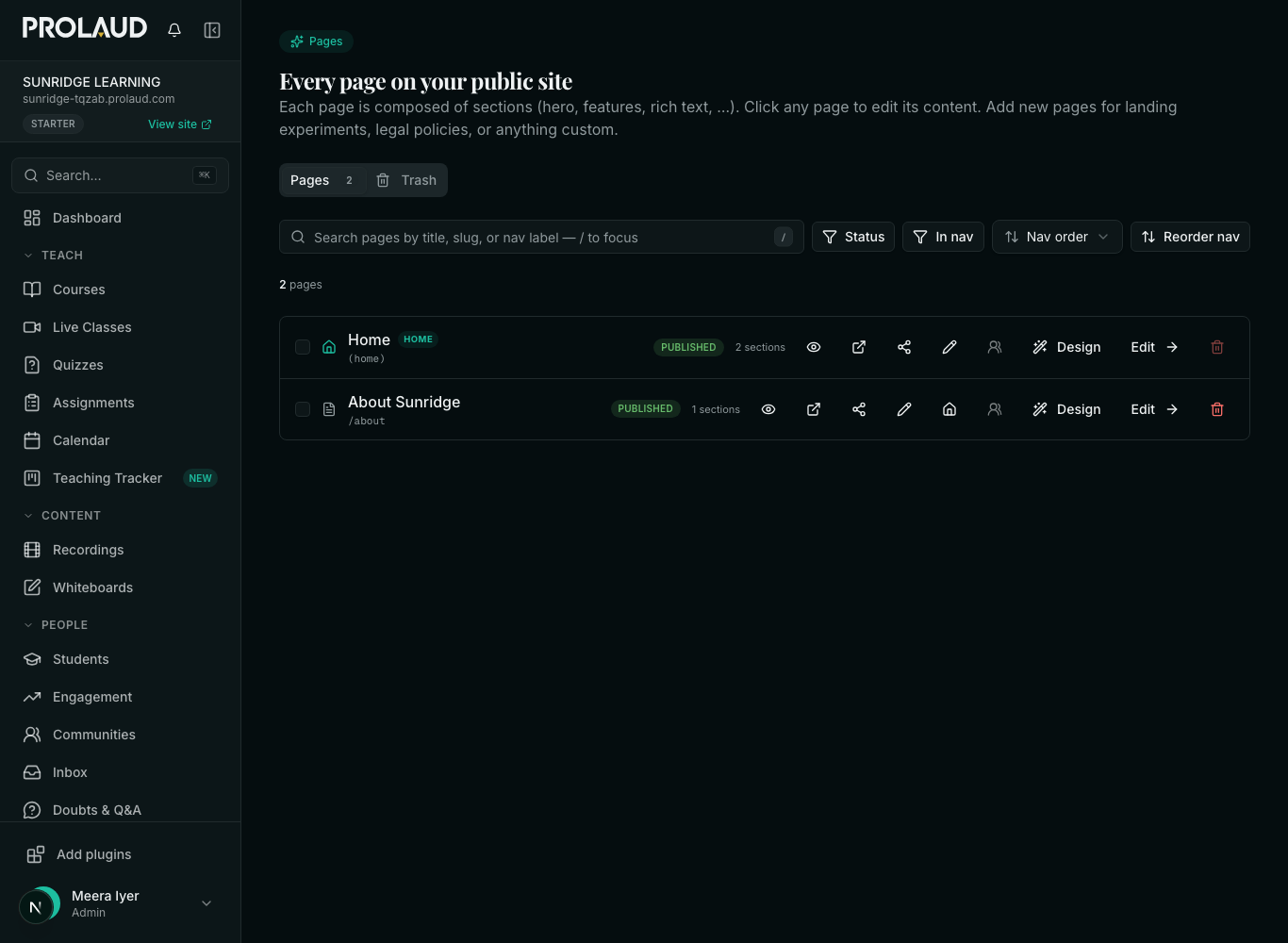Click the Inbox tray icon
The image size is (1288, 943).
point(32,772)
